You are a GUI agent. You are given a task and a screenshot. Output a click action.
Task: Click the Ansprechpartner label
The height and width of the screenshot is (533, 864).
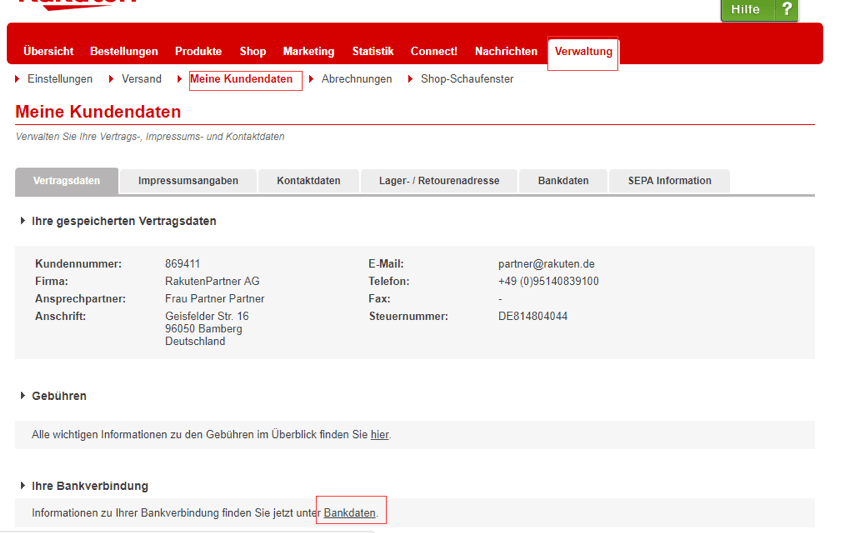tap(80, 299)
